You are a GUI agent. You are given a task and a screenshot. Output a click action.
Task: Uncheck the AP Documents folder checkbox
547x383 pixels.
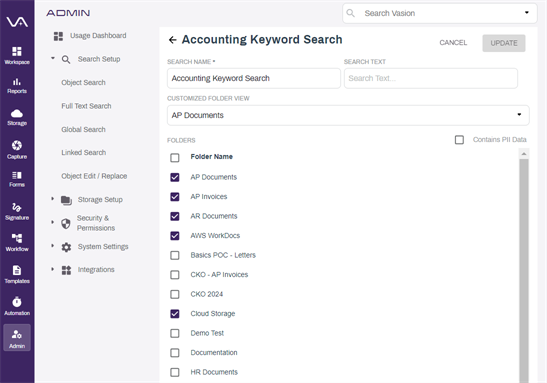(175, 177)
